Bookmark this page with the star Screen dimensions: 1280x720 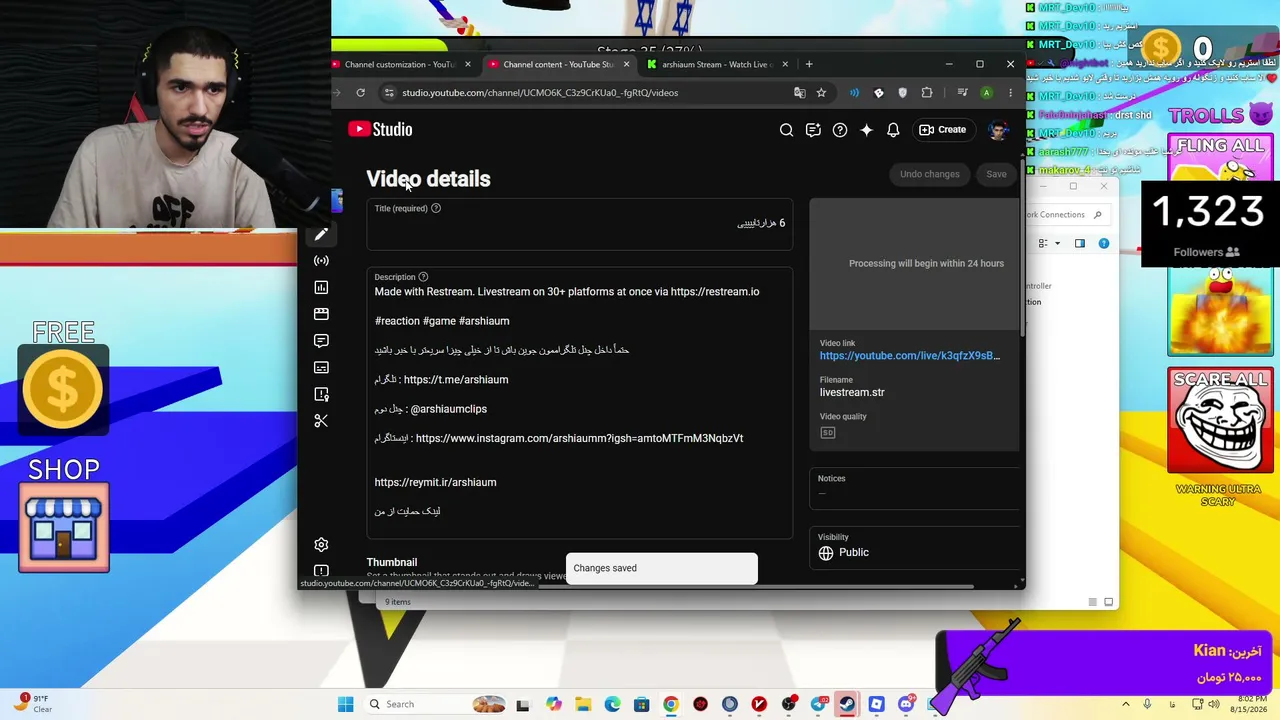[x=821, y=93]
